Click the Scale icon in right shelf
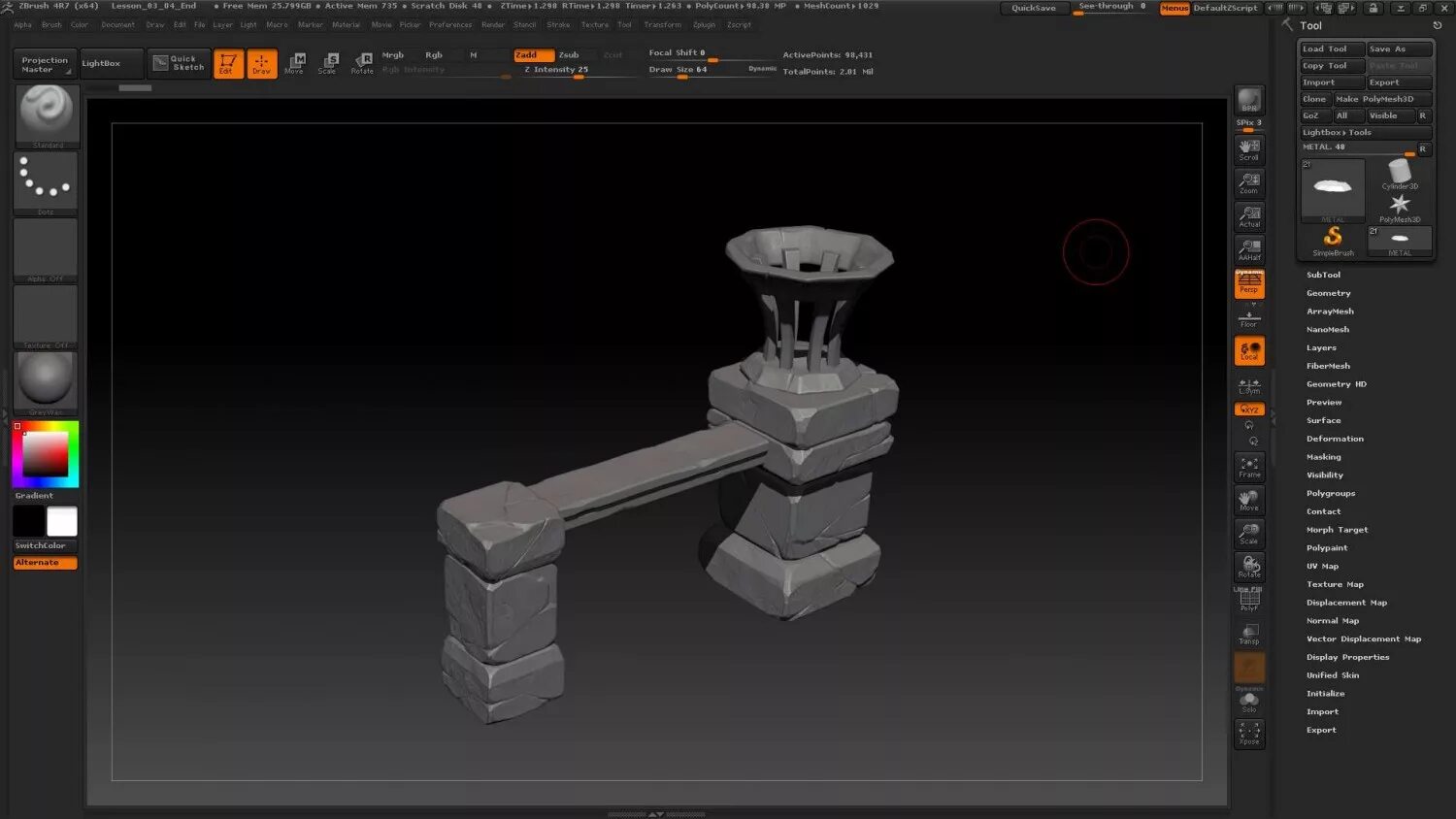Screen dimensions: 1456x819 (x=1249, y=534)
